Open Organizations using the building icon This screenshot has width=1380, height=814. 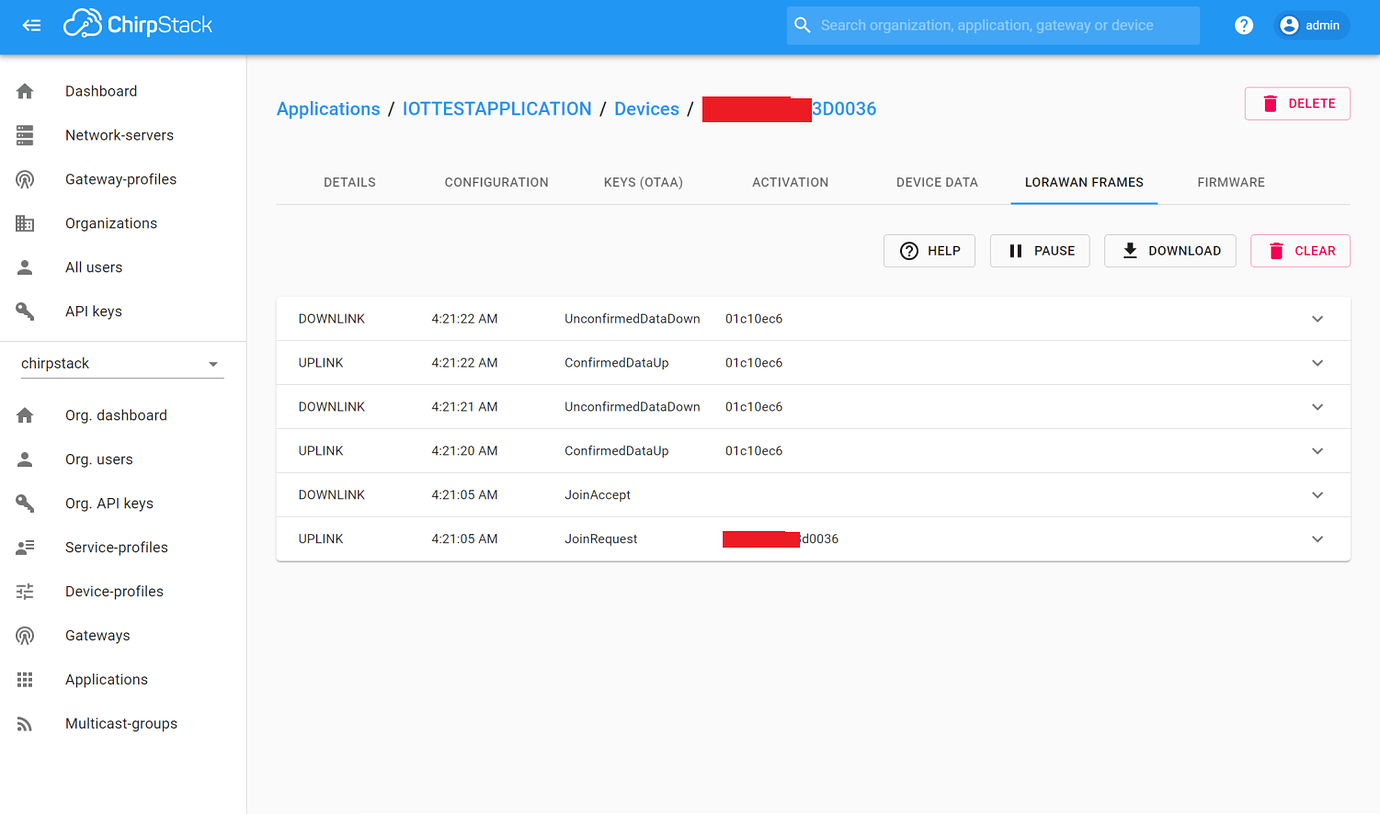[25, 223]
